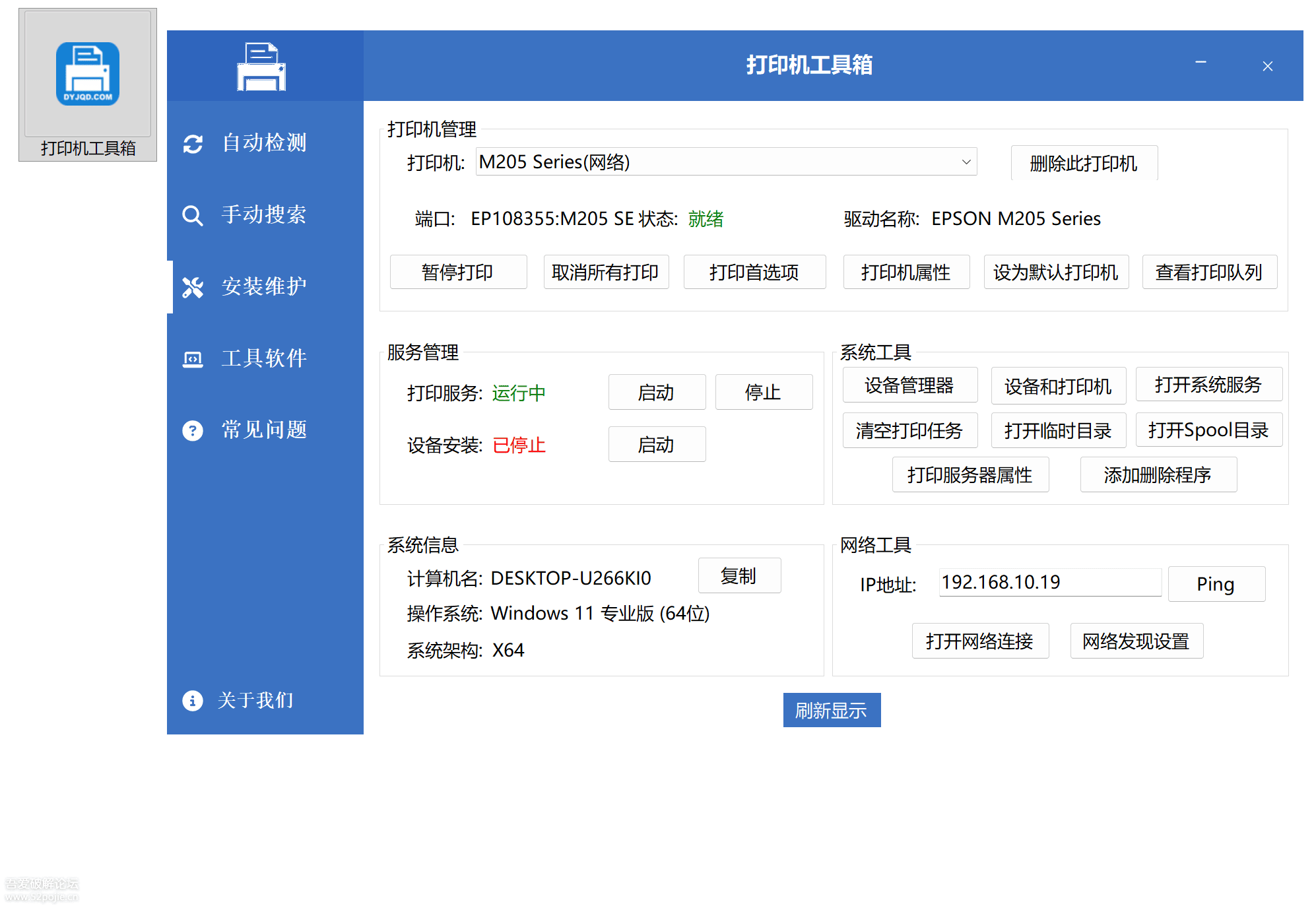Click the 手动搜索 magnifier icon
This screenshot has height=908, width=1316.
[192, 214]
